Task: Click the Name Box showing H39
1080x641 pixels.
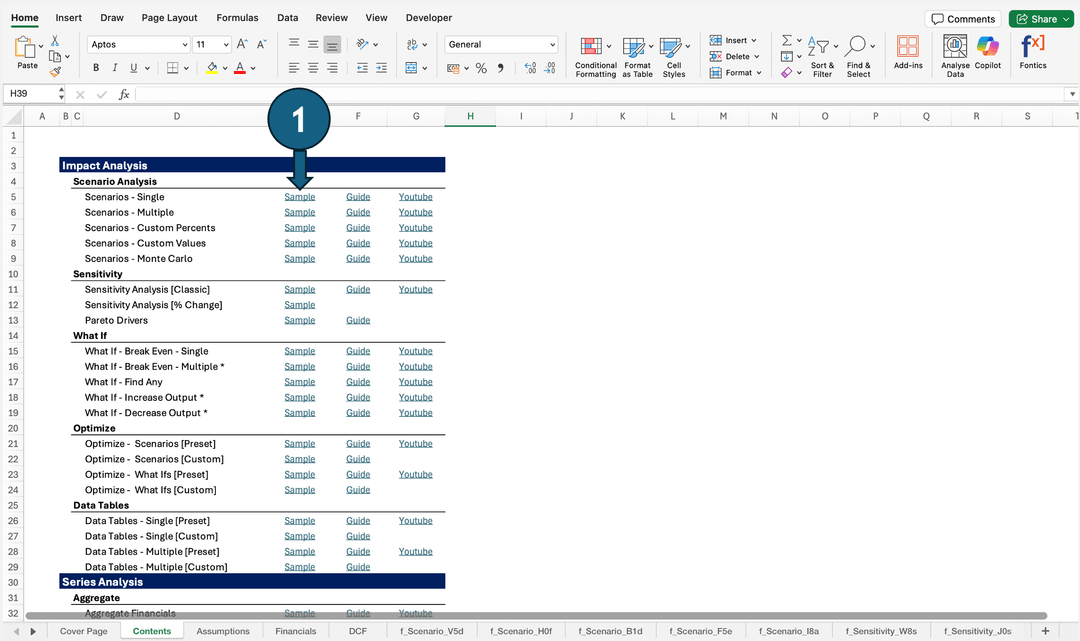Action: pyautogui.click(x=30, y=94)
